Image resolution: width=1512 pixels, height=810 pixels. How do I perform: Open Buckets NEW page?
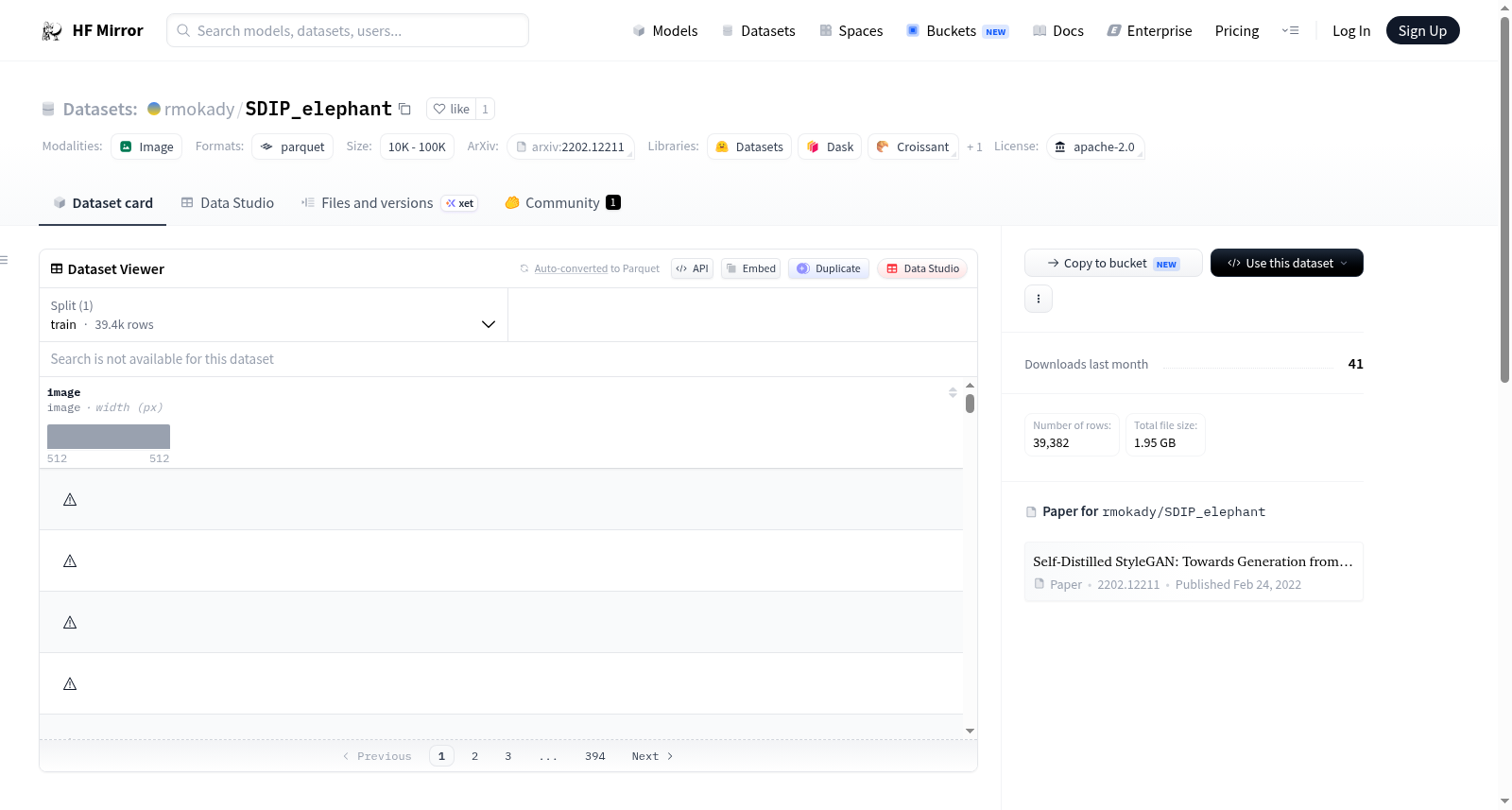[957, 31]
